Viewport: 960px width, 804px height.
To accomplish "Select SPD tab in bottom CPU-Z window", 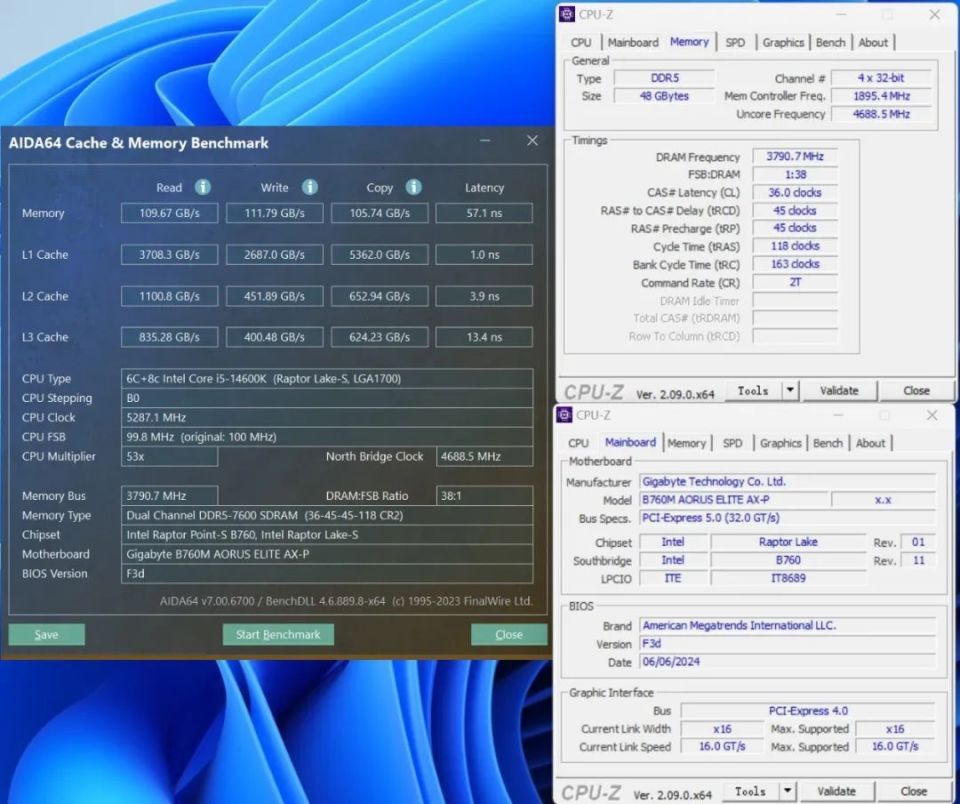I will point(733,443).
